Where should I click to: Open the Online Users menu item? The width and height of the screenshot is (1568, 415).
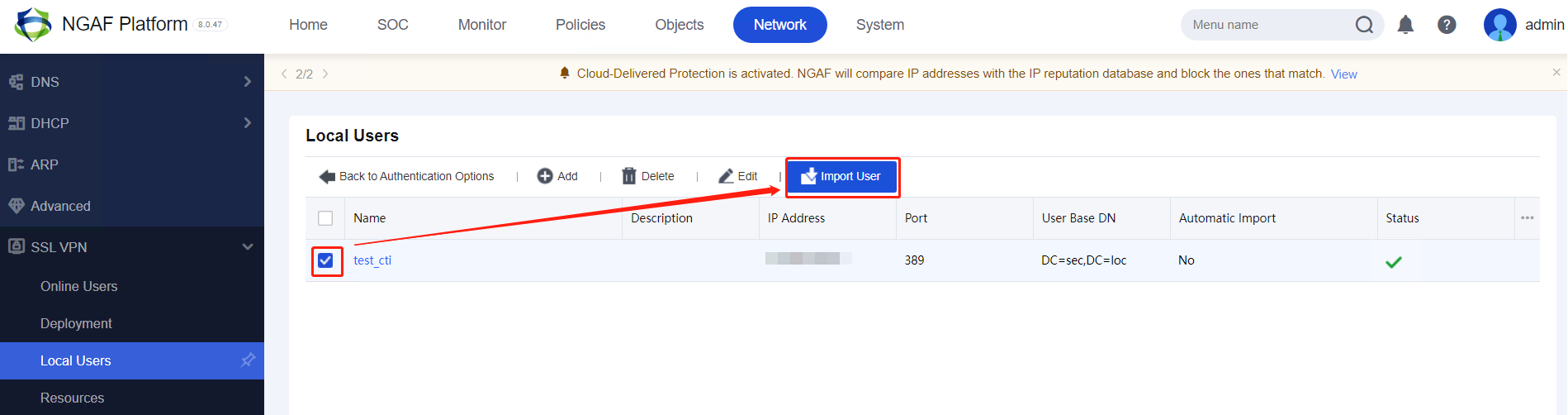79,286
